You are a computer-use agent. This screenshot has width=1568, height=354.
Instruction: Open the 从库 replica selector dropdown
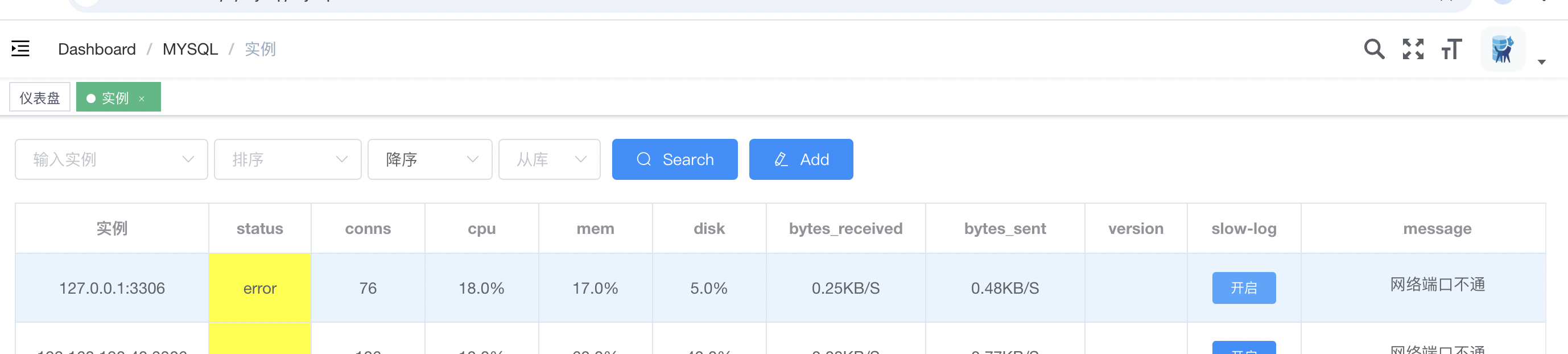549,159
